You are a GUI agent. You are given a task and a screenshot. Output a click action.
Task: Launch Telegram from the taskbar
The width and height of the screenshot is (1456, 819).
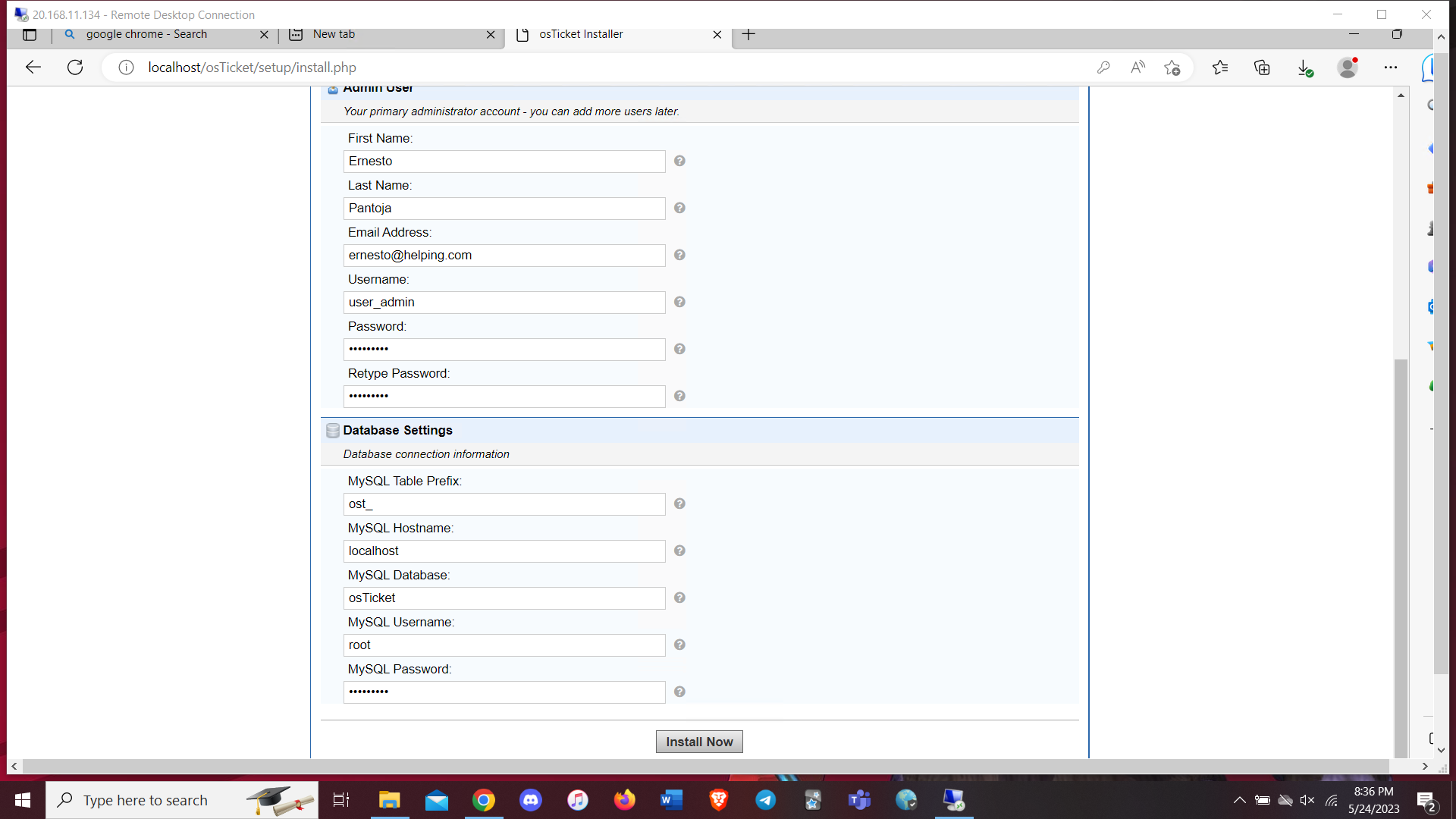pyautogui.click(x=766, y=800)
